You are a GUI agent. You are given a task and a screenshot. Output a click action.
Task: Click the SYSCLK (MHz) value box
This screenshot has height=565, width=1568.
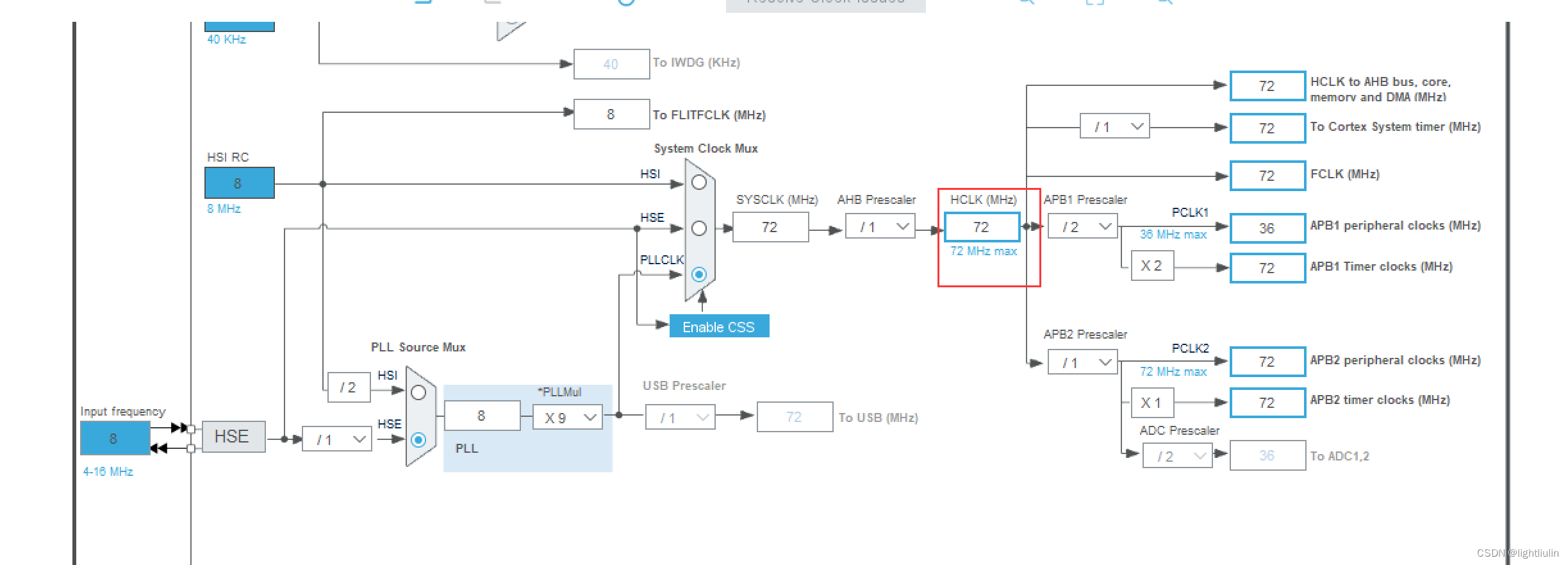coord(771,227)
